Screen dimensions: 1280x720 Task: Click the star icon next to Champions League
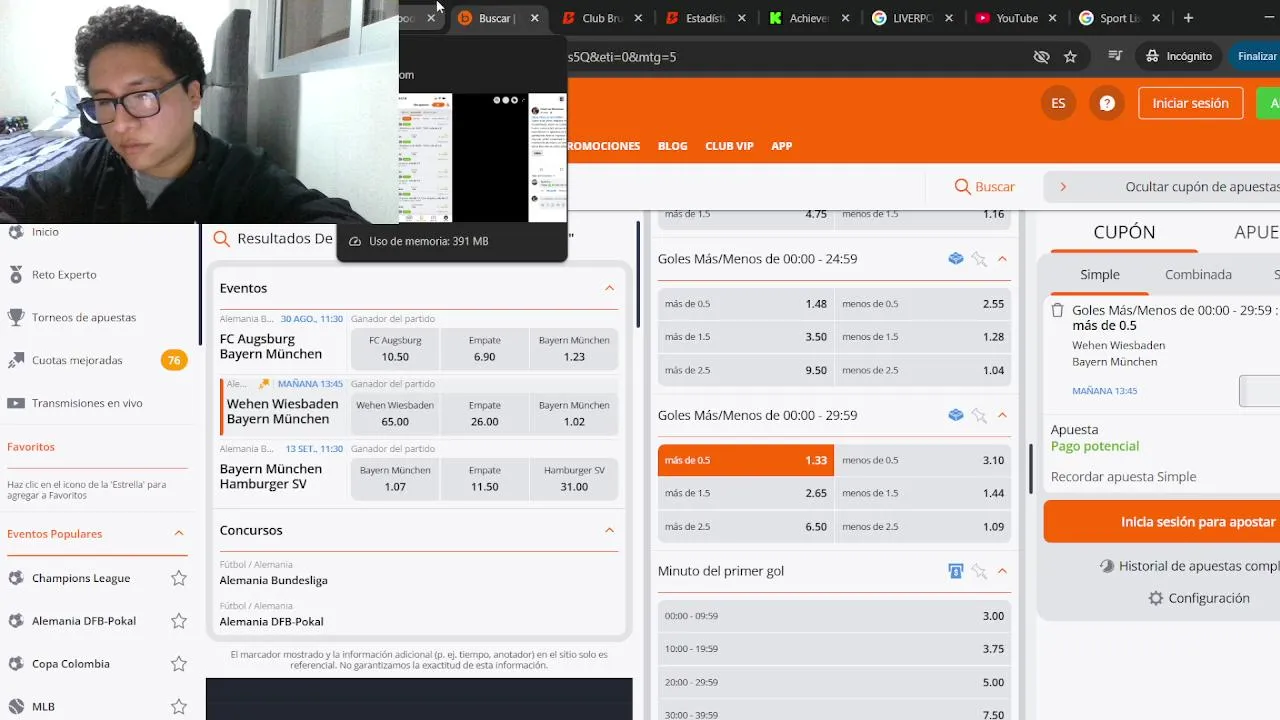pyautogui.click(x=179, y=578)
